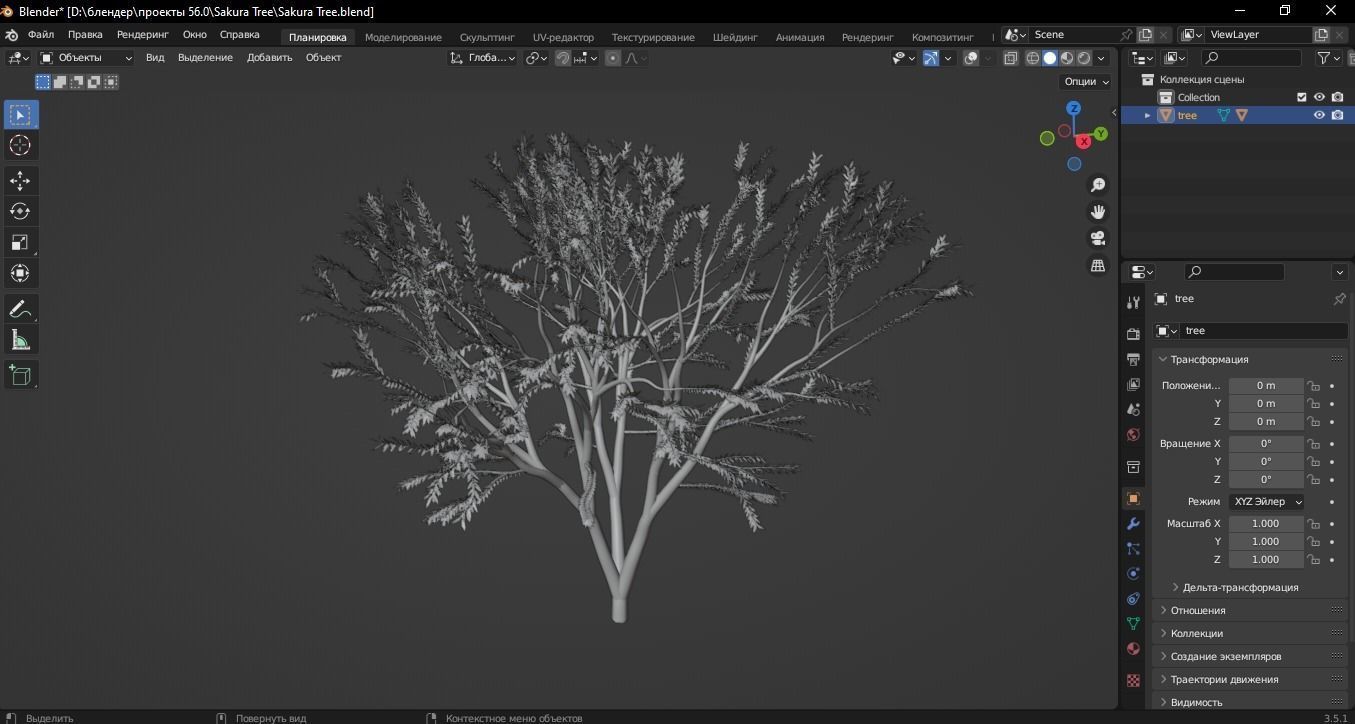Switch orthographic/perspective with grid gizmo
Image resolution: width=1355 pixels, height=724 pixels.
[1098, 265]
